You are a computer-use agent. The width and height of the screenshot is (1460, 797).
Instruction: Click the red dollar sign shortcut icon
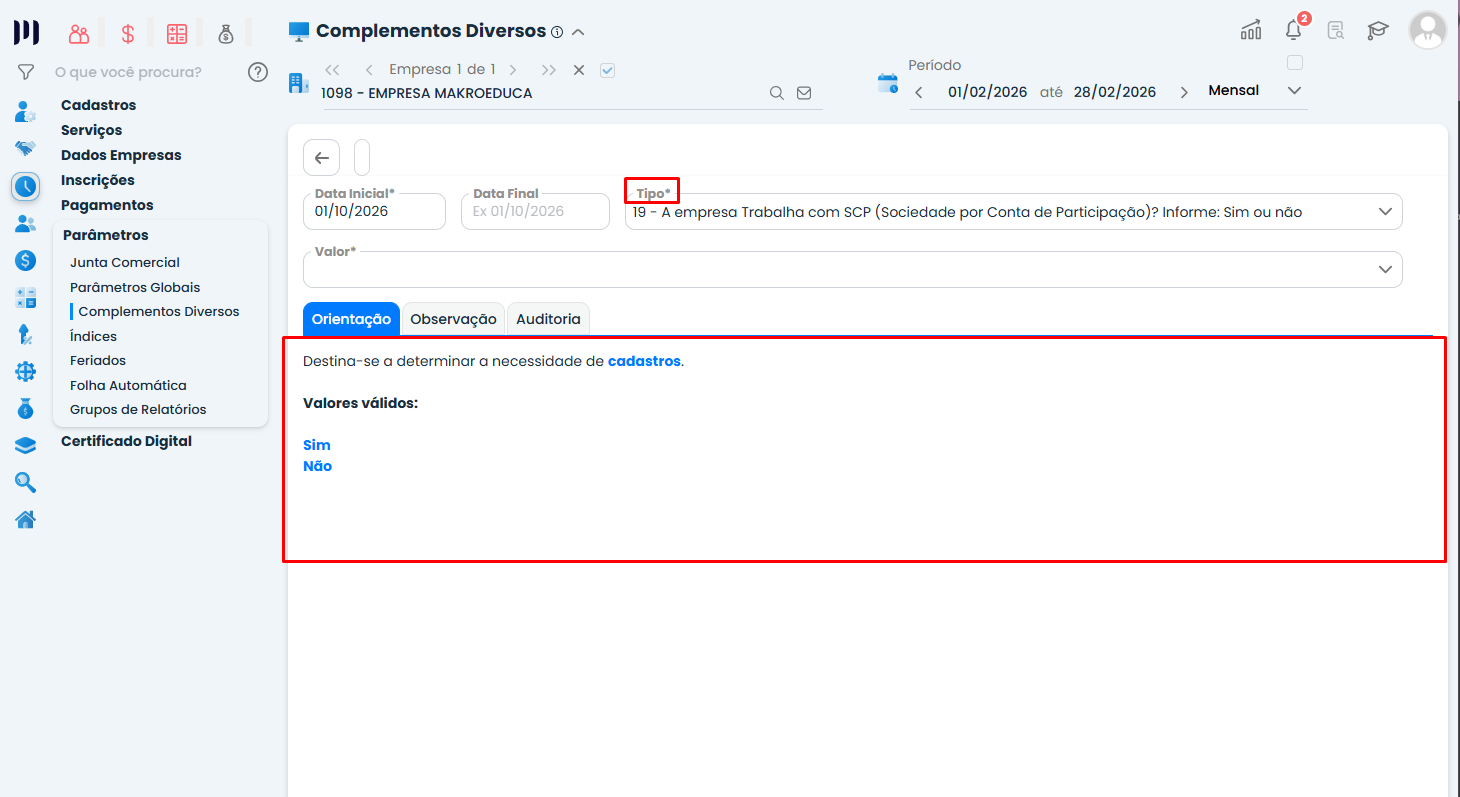[x=128, y=33]
